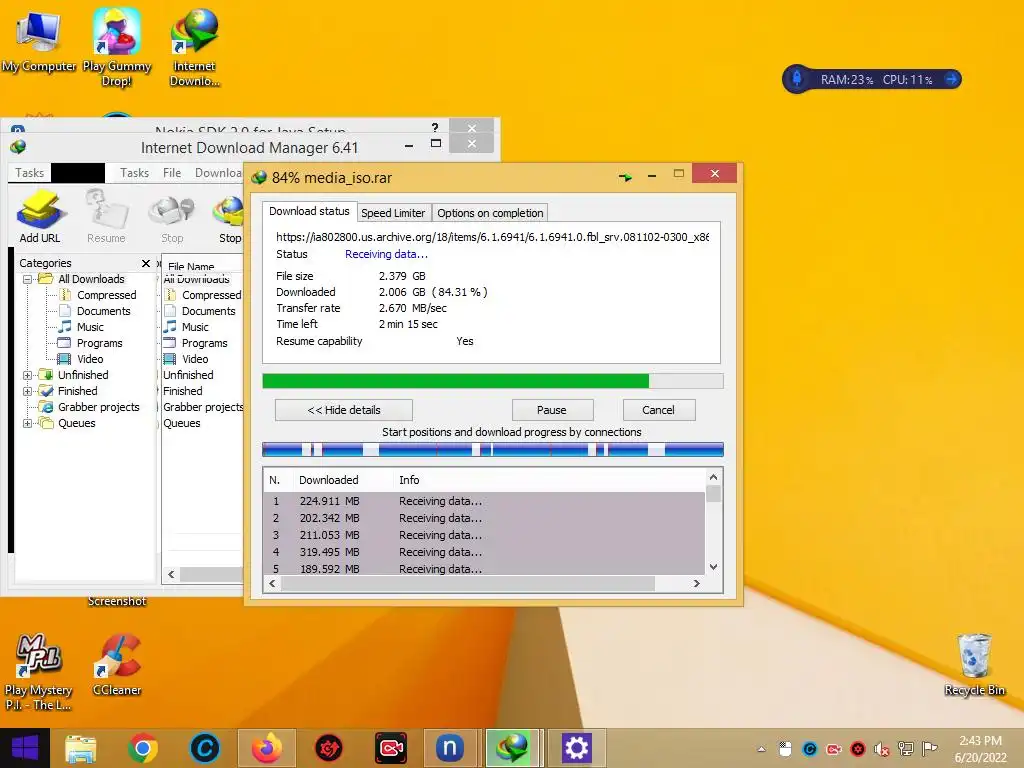Open the blue 'n' taskbar app
Viewport: 1024px width, 768px height.
(x=450, y=748)
